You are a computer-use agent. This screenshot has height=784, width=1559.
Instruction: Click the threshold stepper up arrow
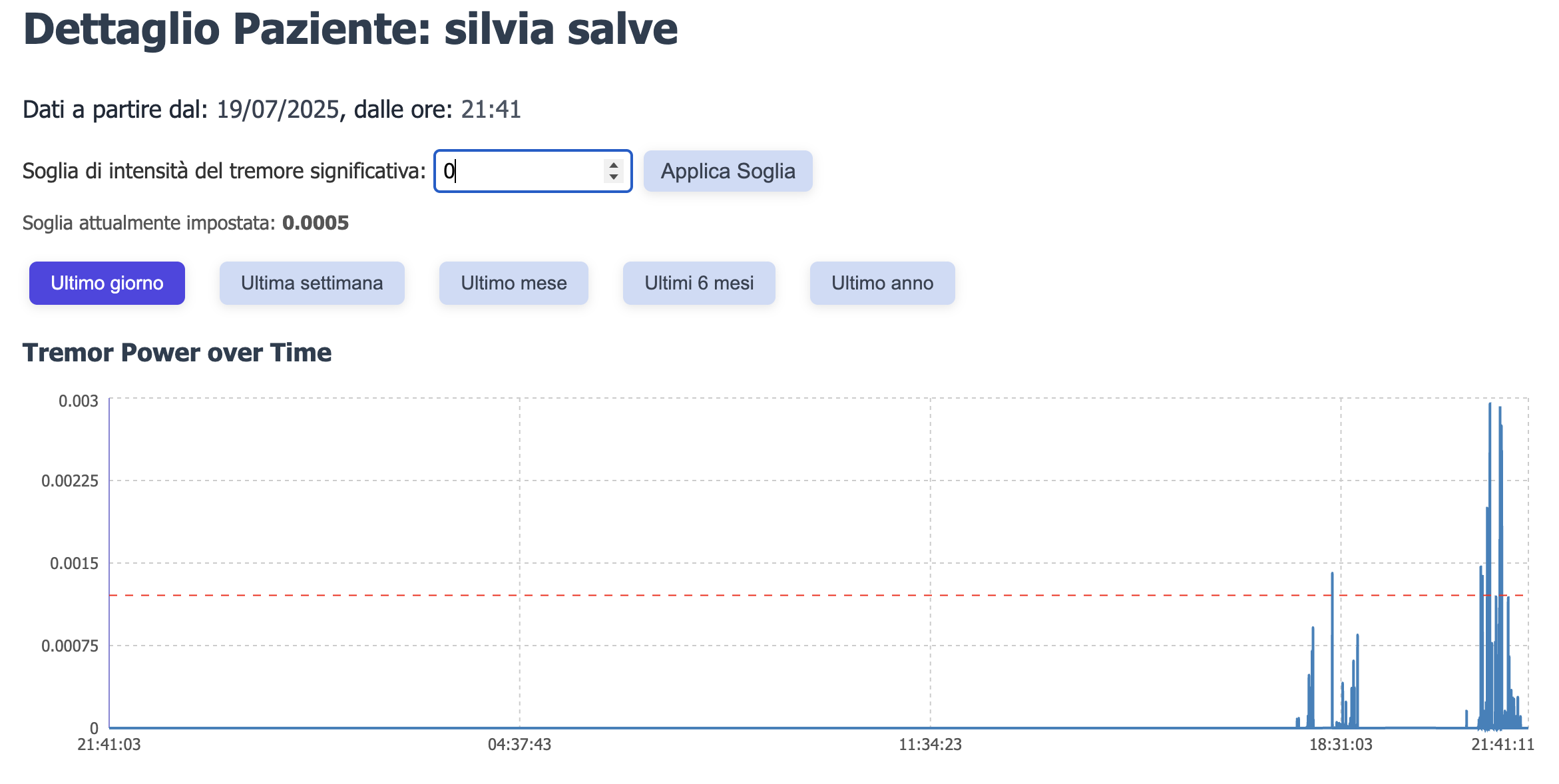[x=613, y=165]
